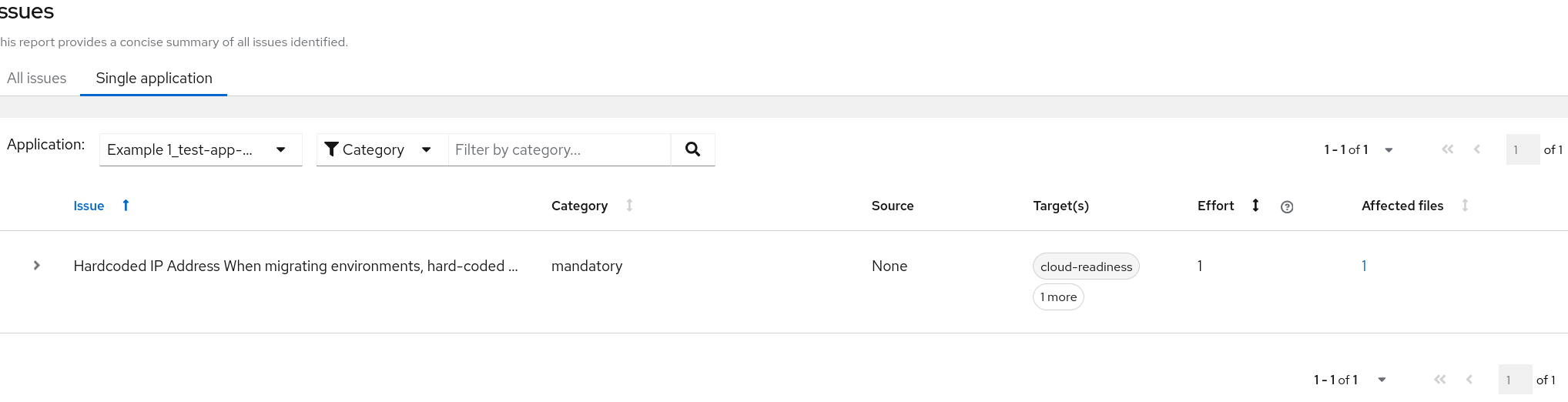
Task: Click the Affected files sort icon
Action: [x=1465, y=206]
